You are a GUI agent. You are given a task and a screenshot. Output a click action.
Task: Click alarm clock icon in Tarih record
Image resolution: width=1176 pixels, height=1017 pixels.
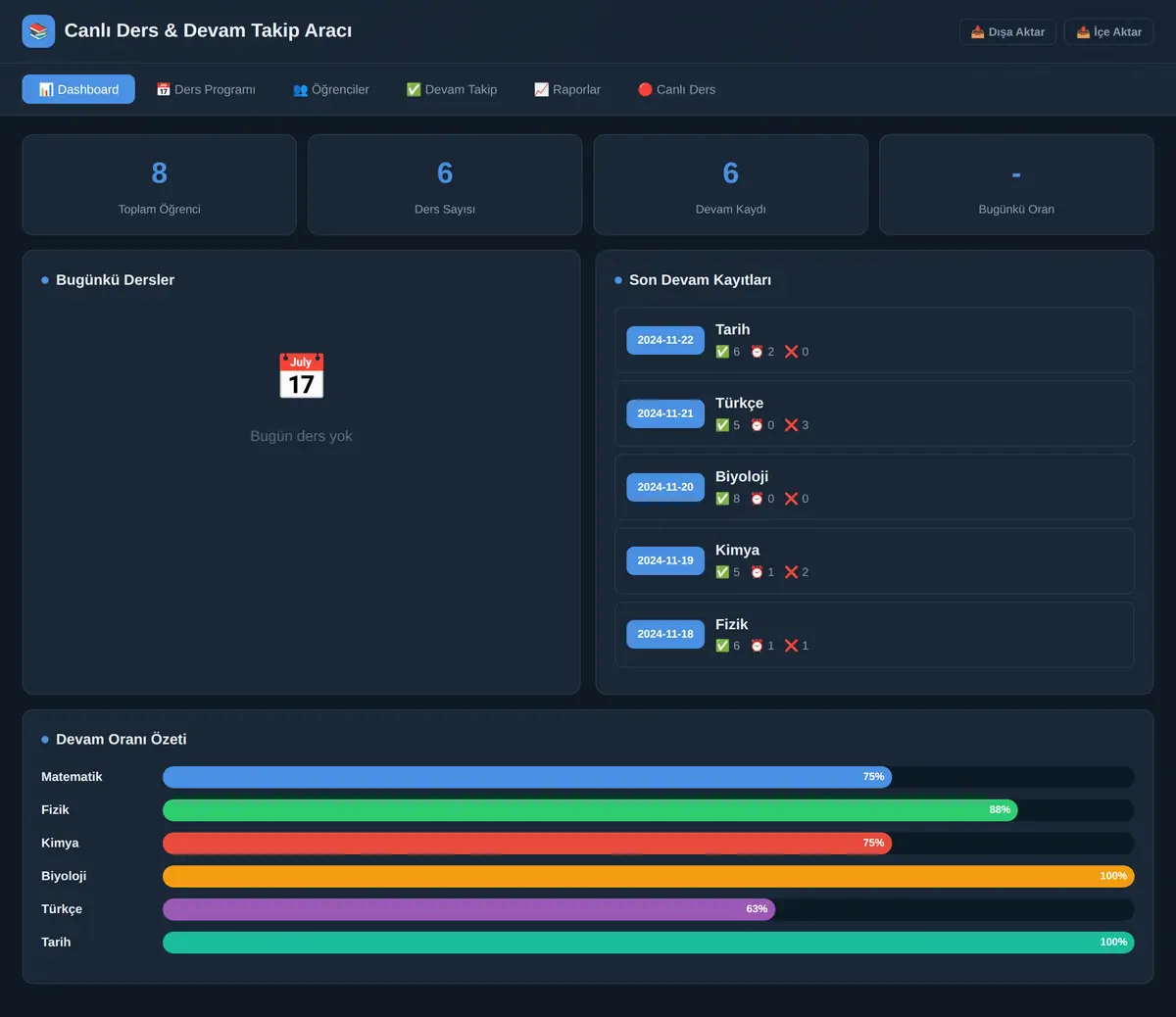757,352
